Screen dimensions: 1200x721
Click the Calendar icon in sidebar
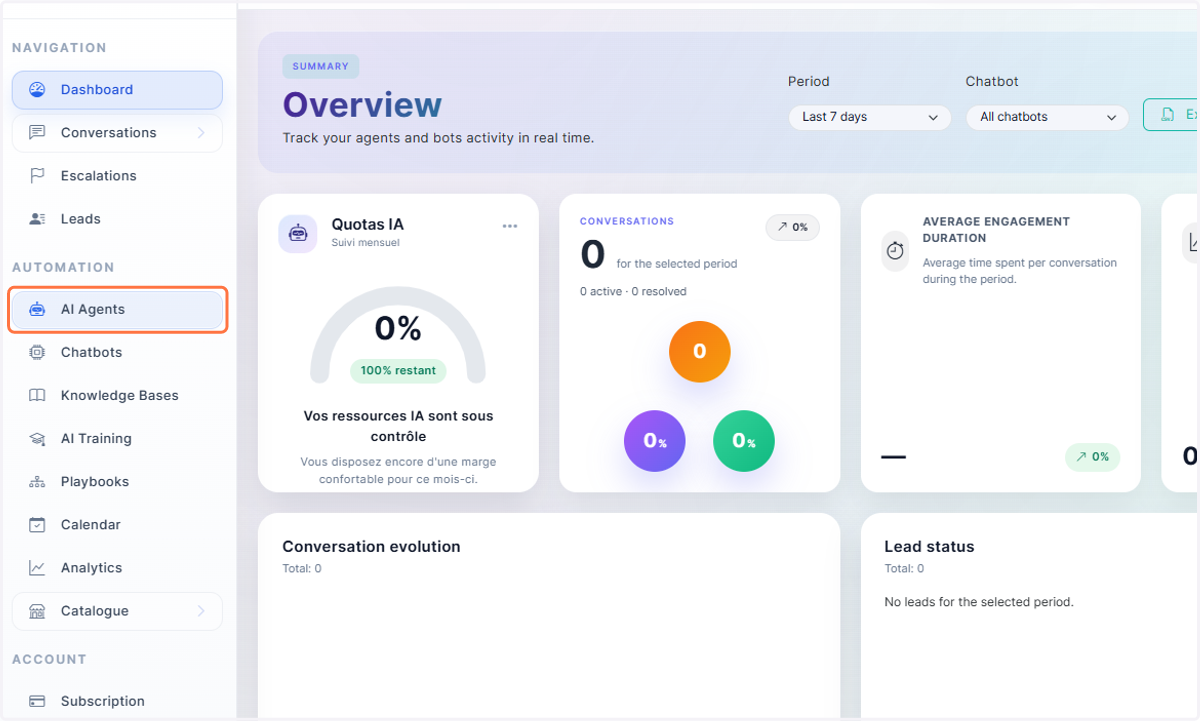[x=37, y=524]
